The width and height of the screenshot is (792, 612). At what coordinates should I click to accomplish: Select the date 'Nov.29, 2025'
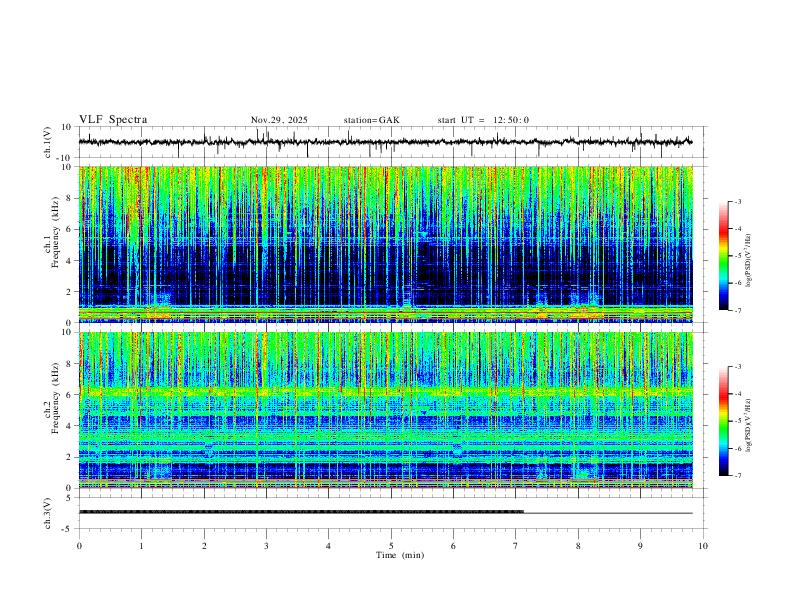click(279, 120)
